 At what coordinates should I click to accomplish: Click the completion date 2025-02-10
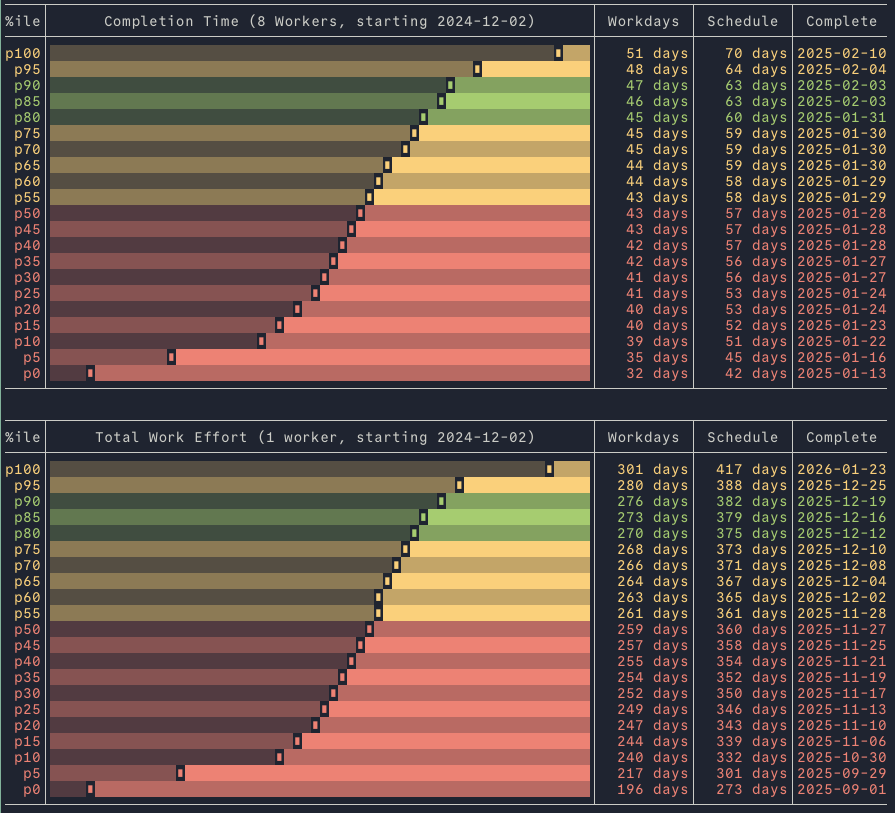point(842,54)
